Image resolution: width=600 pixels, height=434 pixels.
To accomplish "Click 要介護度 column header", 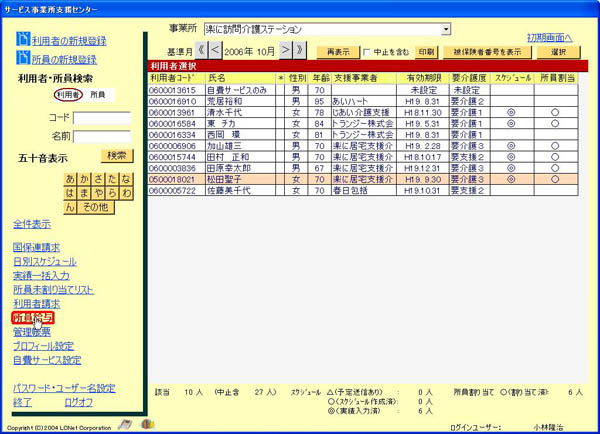I will coord(470,78).
